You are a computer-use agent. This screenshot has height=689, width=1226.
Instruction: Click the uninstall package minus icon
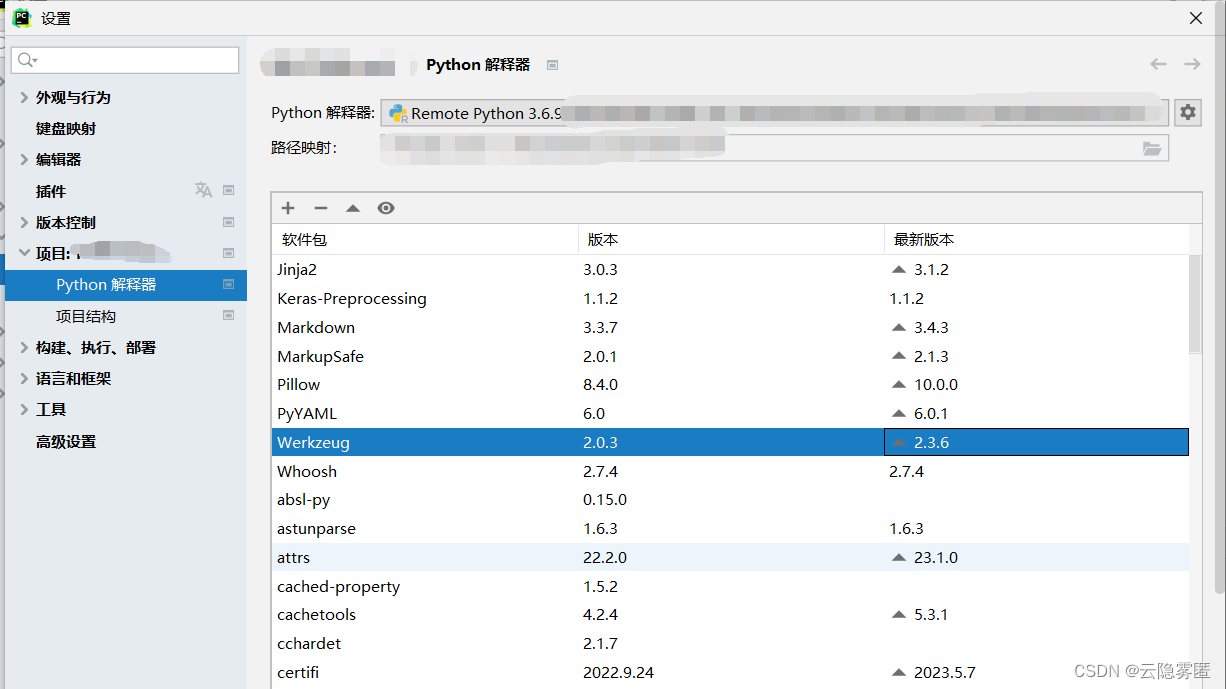click(320, 208)
